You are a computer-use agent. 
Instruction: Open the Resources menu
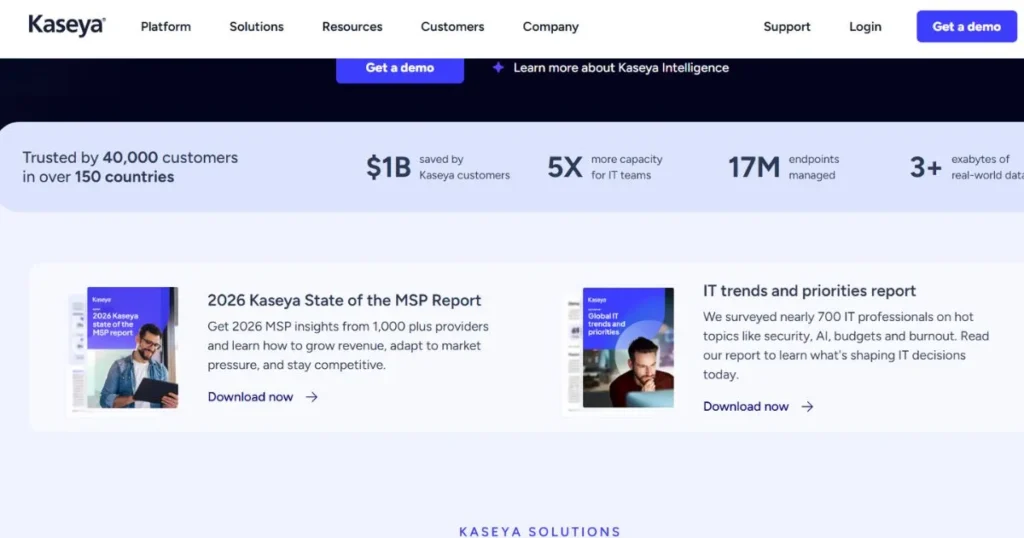tap(352, 27)
